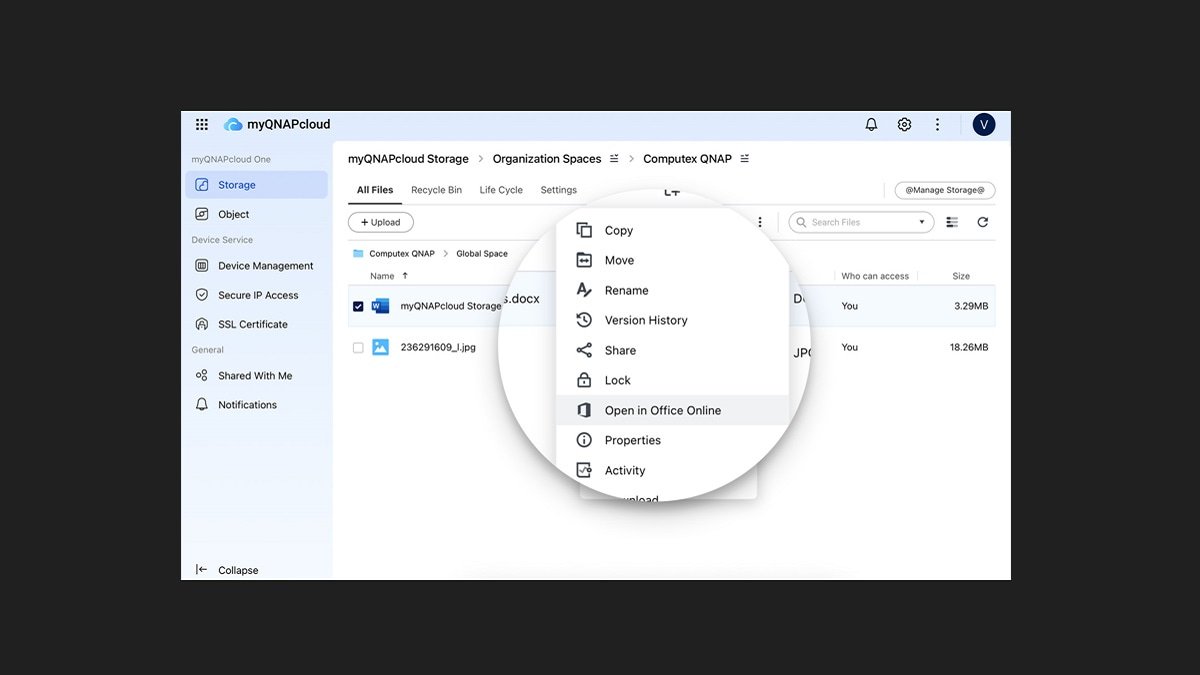Click Organization Spaces breadcrumb
Screen dimensions: 1200x675
pyautogui.click(x=547, y=159)
